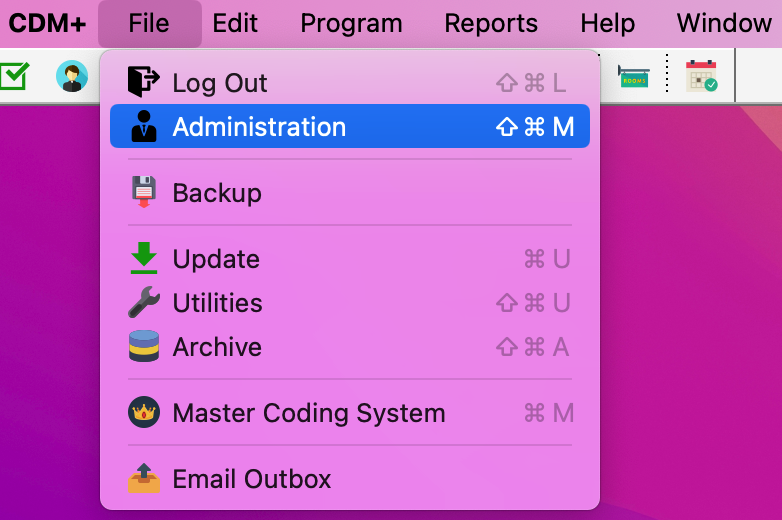Click the green Update download arrow icon
The width and height of the screenshot is (782, 520).
point(144,258)
